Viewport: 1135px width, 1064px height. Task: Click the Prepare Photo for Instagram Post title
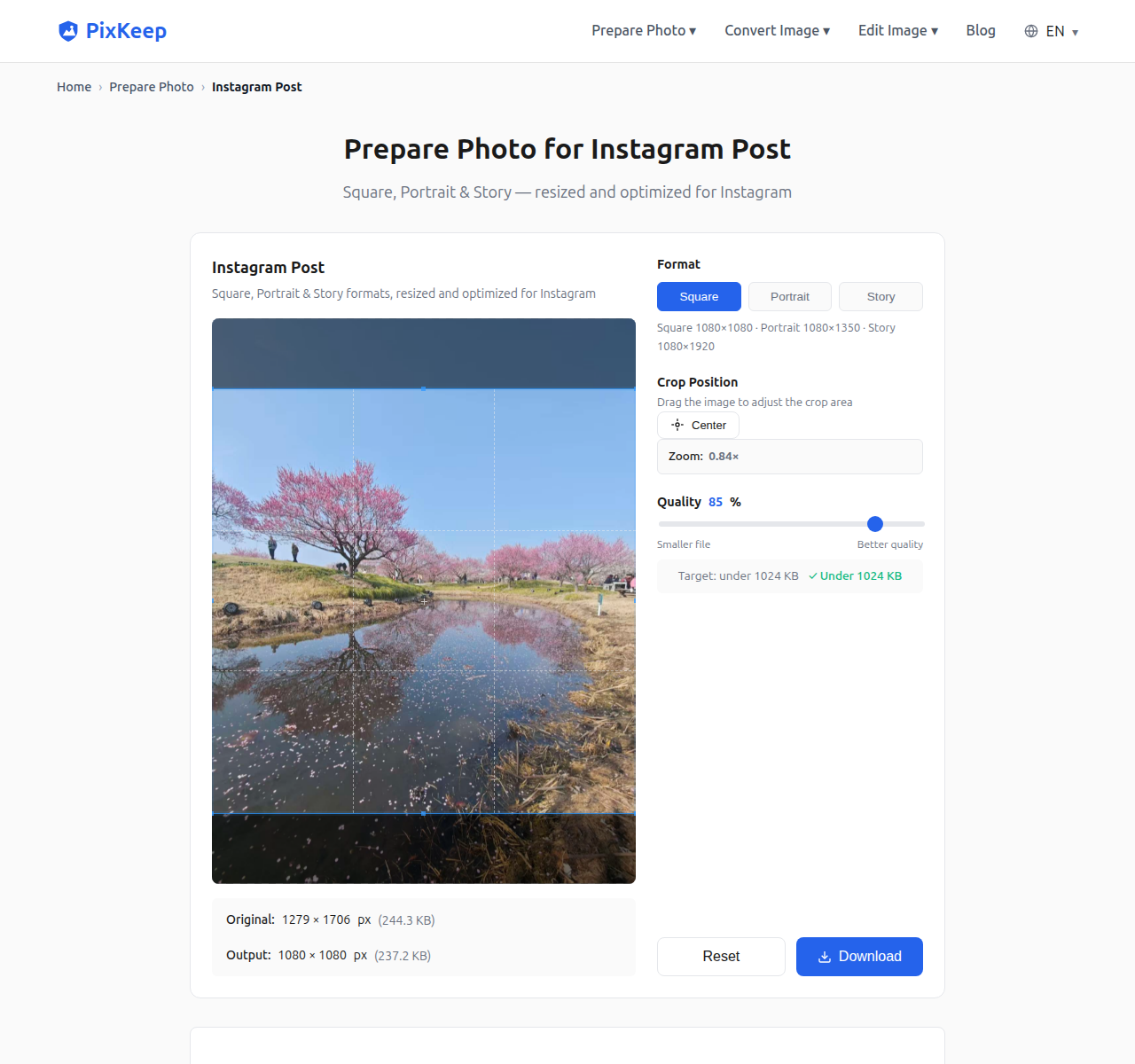(x=567, y=149)
